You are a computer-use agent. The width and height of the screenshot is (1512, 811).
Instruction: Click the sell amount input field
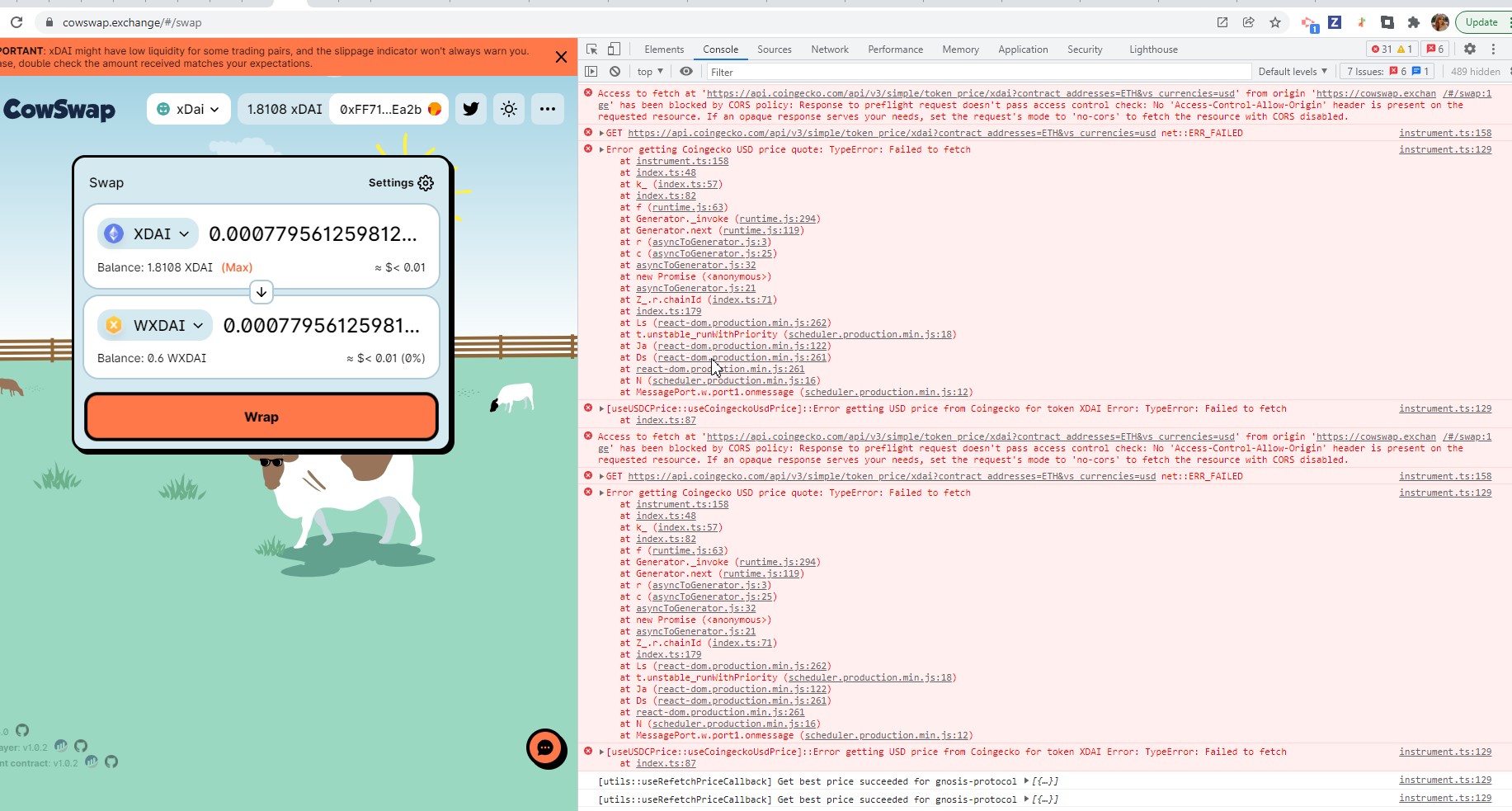coord(313,234)
